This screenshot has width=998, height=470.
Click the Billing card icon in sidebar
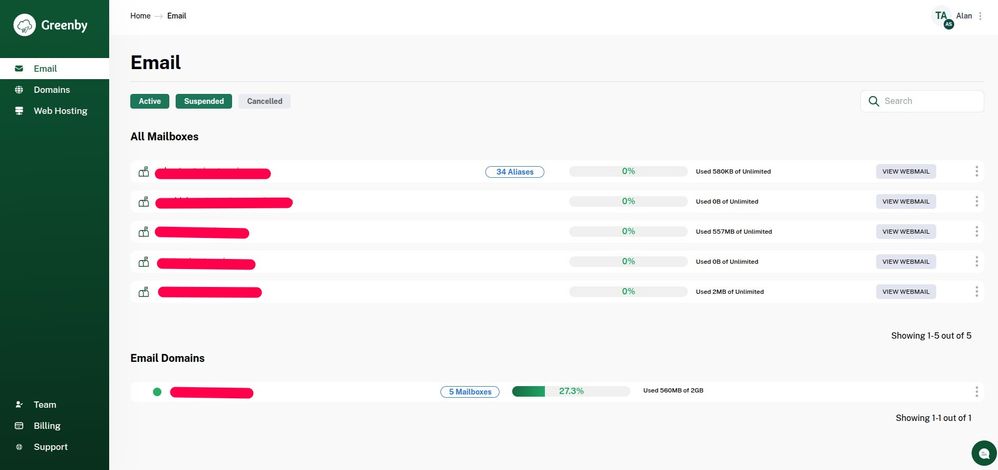click(x=19, y=426)
